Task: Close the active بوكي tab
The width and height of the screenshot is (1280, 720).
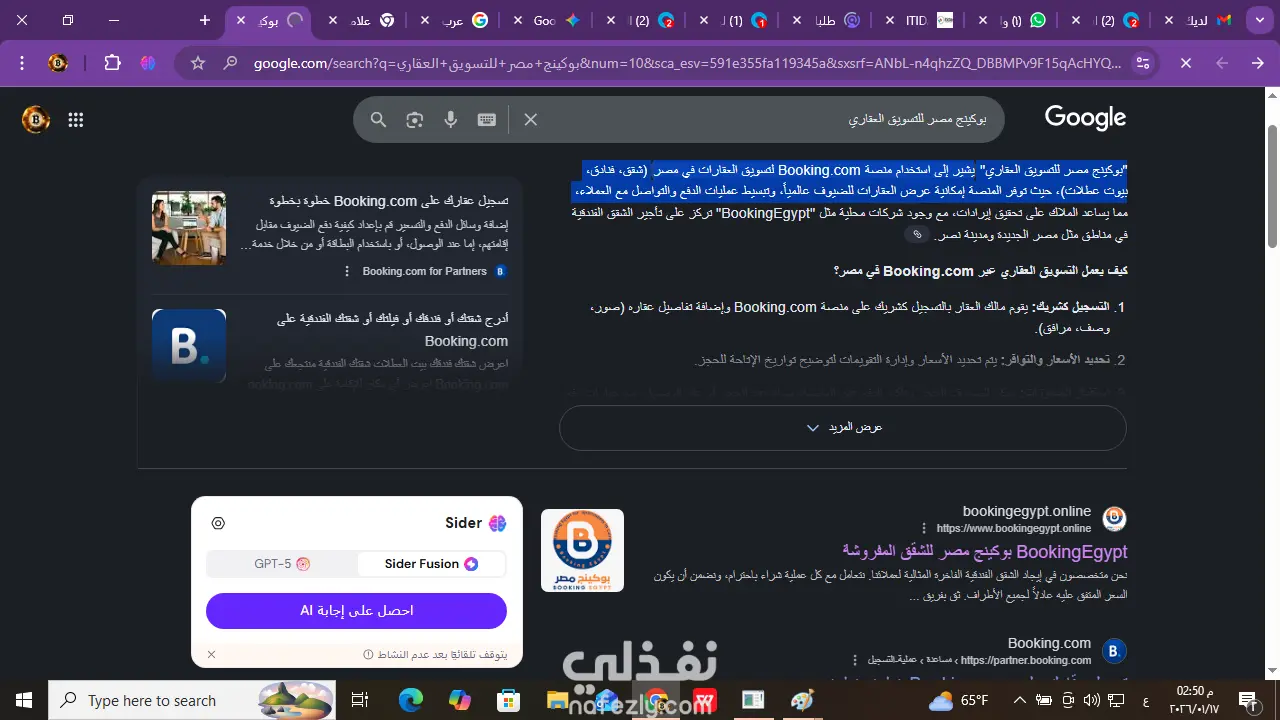Action: pos(241,20)
